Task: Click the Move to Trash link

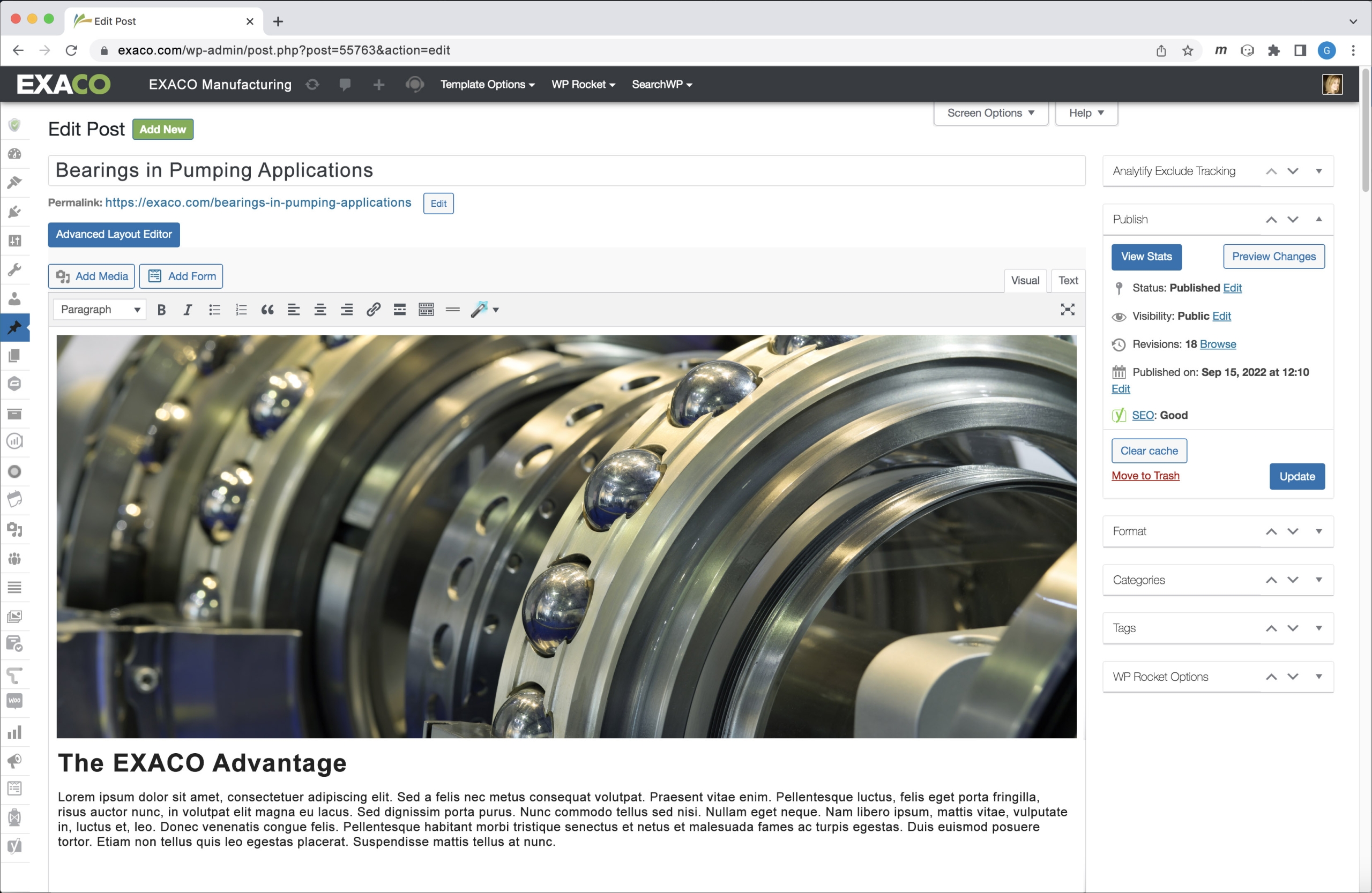Action: tap(1145, 476)
